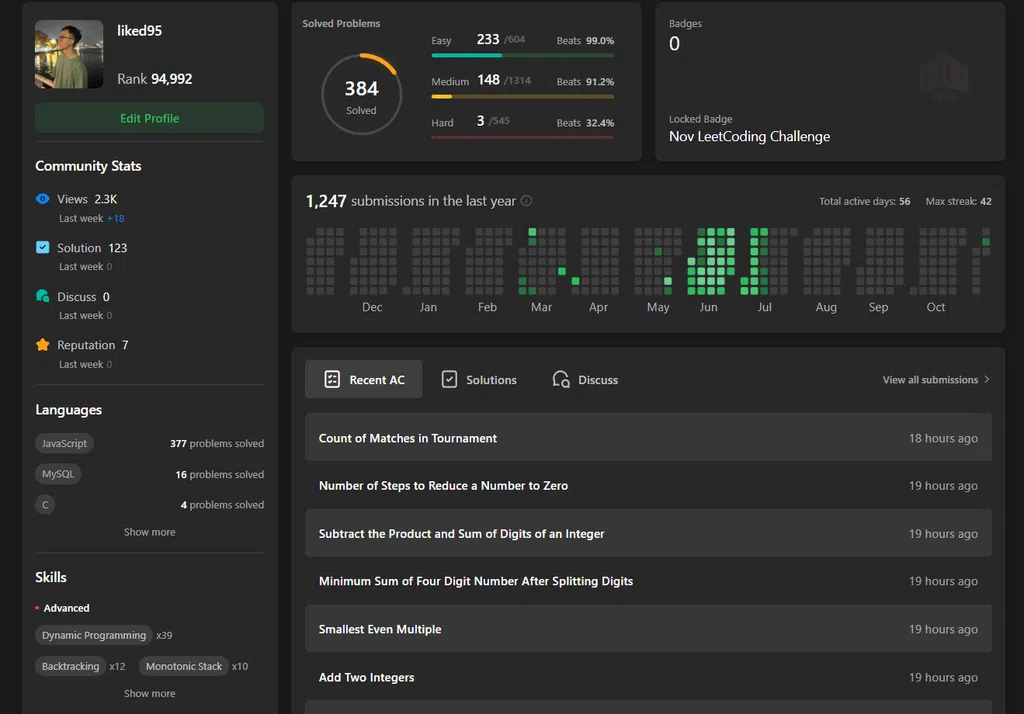Click the Nov LeetCoding Challenge badge name
Image resolution: width=1024 pixels, height=714 pixels.
749,137
